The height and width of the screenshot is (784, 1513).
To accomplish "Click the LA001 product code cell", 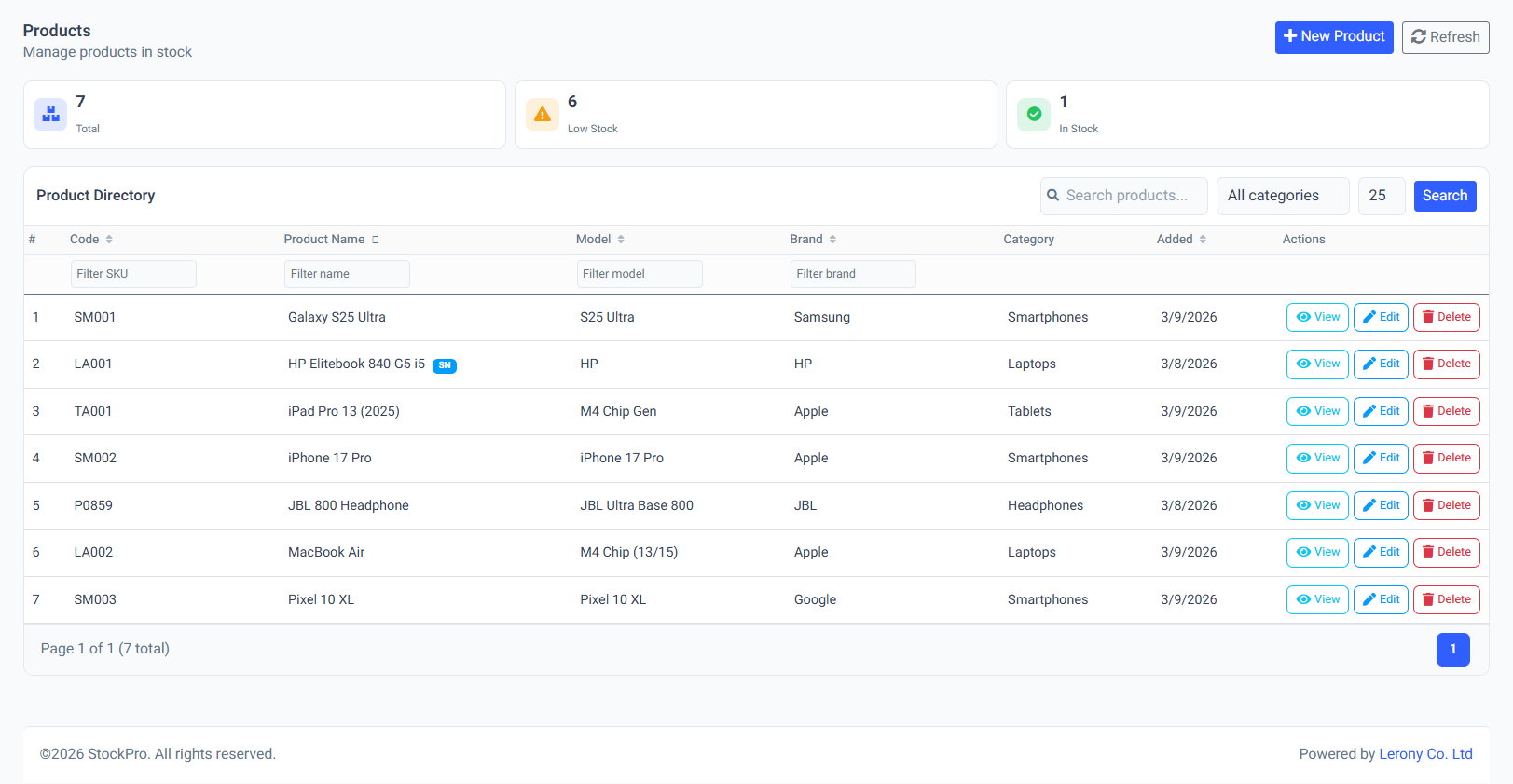I will 93,364.
